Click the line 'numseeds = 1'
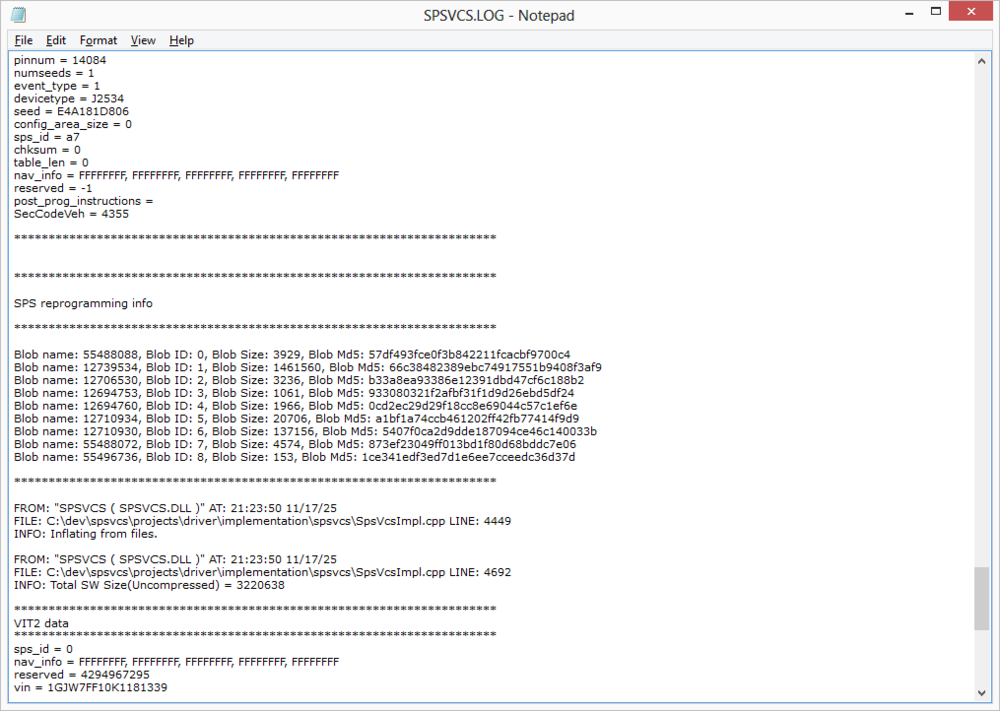Screen dimensions: 1000x711 pyautogui.click(x=54, y=73)
